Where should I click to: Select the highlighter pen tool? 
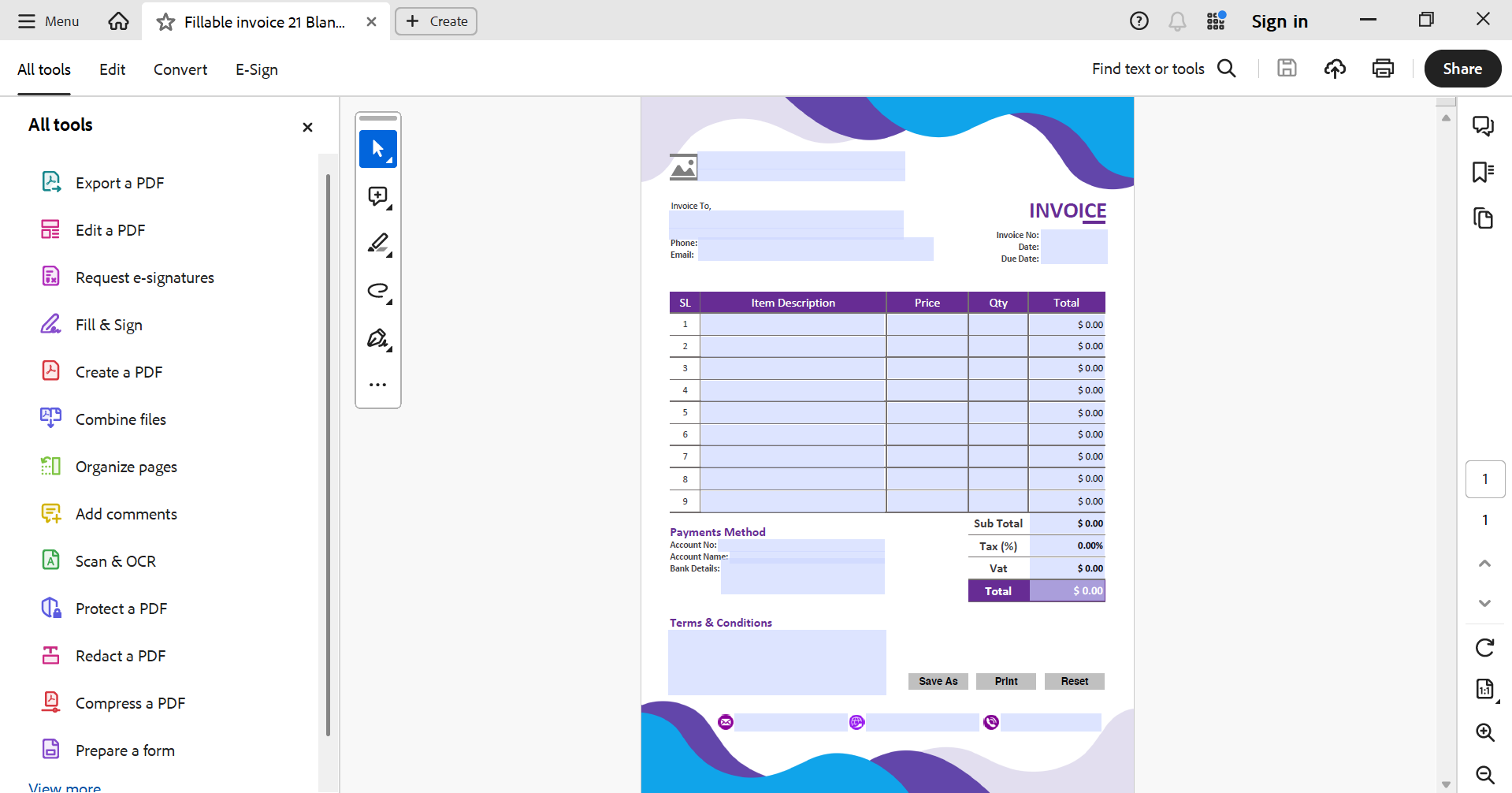(377, 244)
